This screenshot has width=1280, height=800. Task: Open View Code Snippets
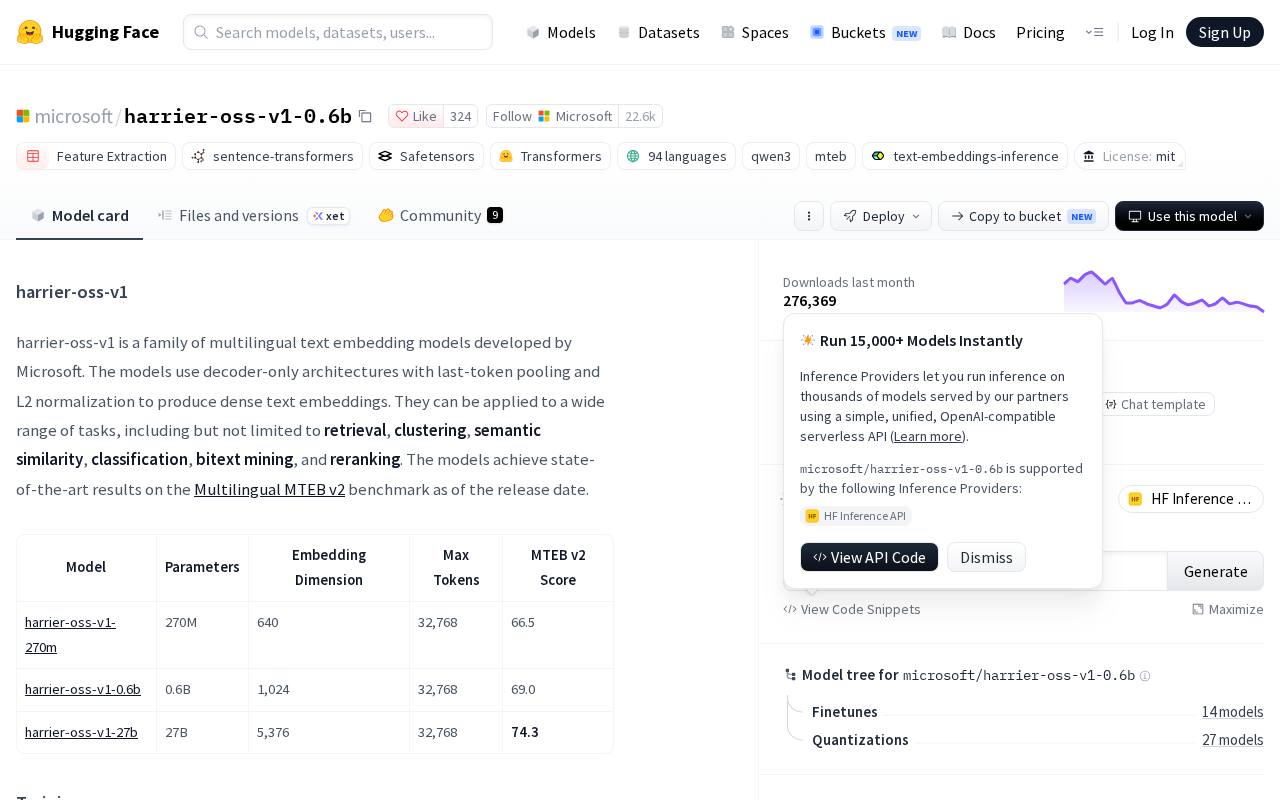(x=852, y=609)
